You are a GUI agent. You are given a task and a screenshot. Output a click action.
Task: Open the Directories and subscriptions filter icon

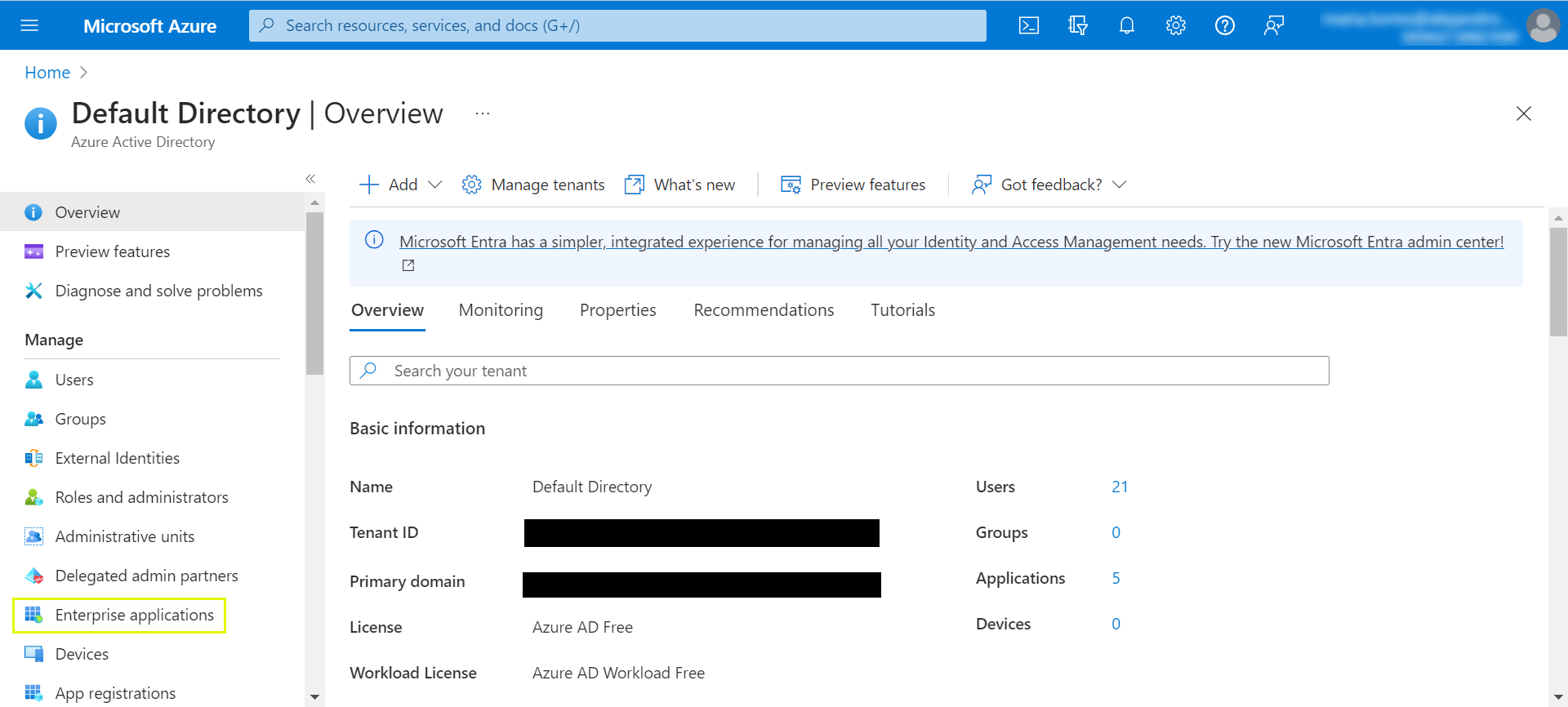tap(1078, 25)
